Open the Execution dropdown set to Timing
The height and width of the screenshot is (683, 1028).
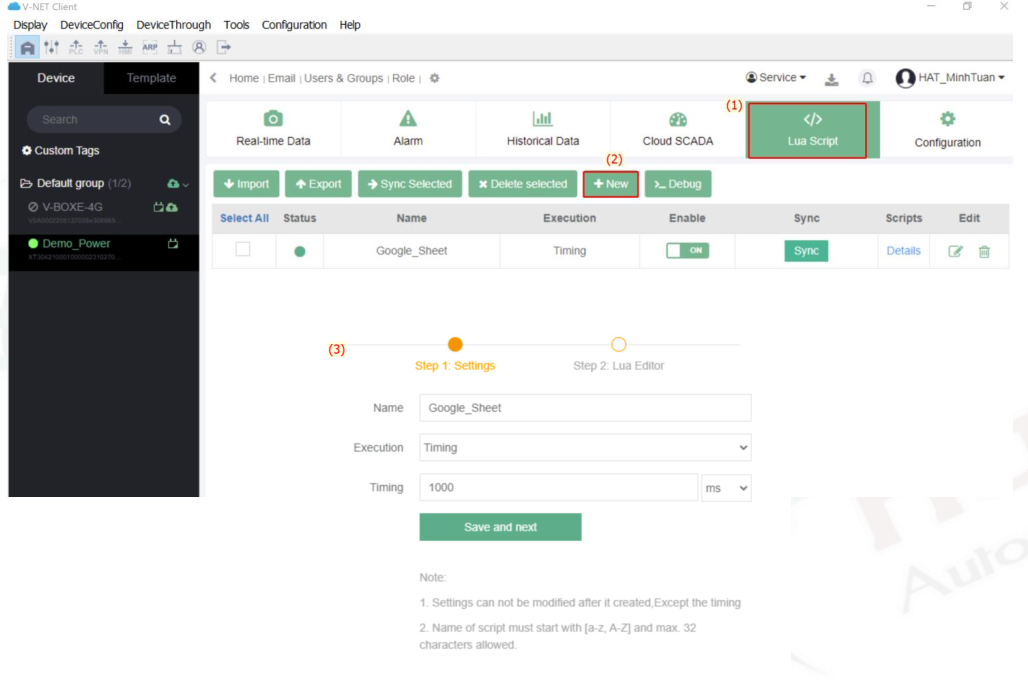pyautogui.click(x=584, y=448)
